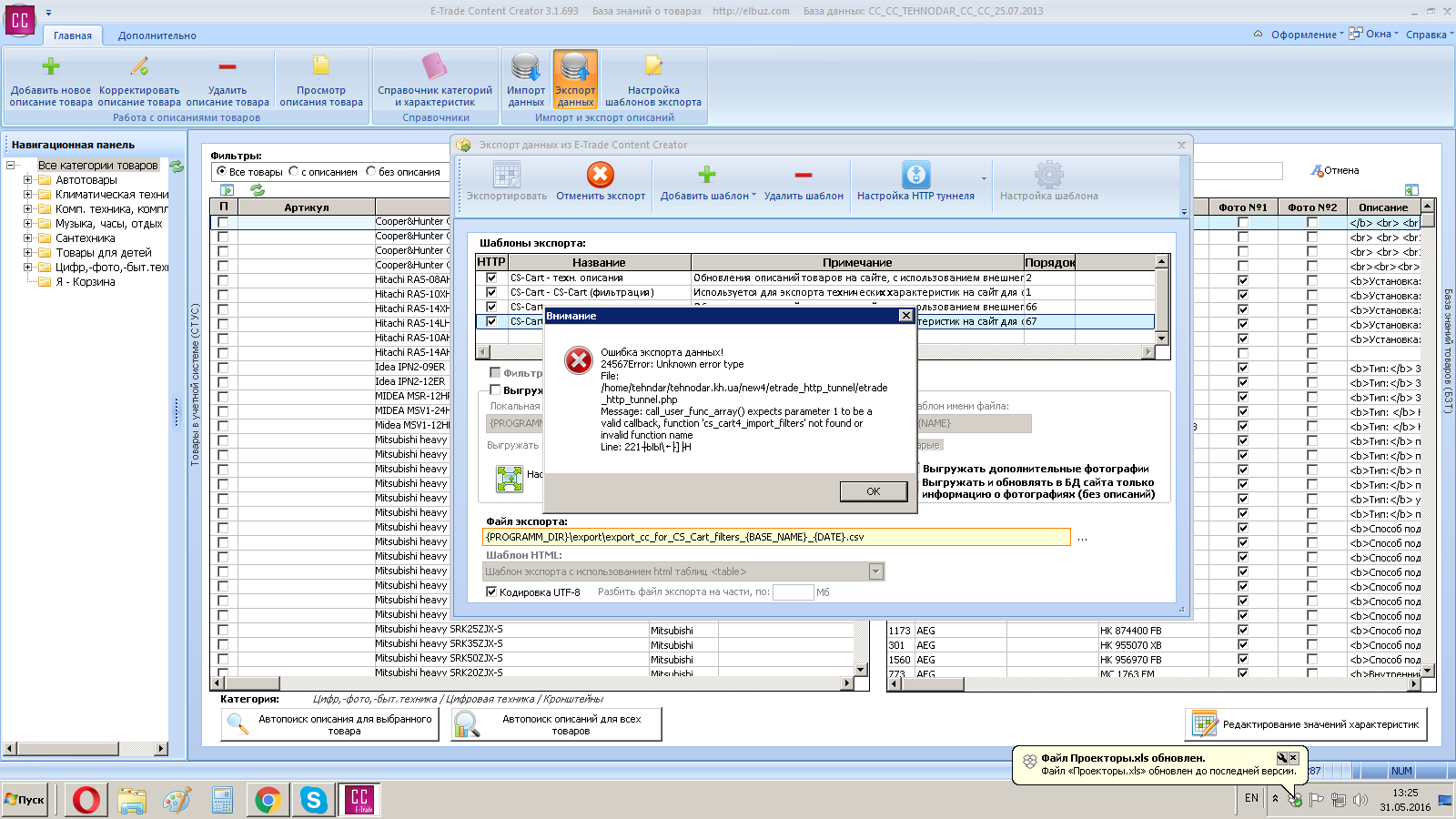This screenshot has width=1456, height=819.
Task: Click the Экспорт данных ribbon icon
Action: tap(575, 67)
